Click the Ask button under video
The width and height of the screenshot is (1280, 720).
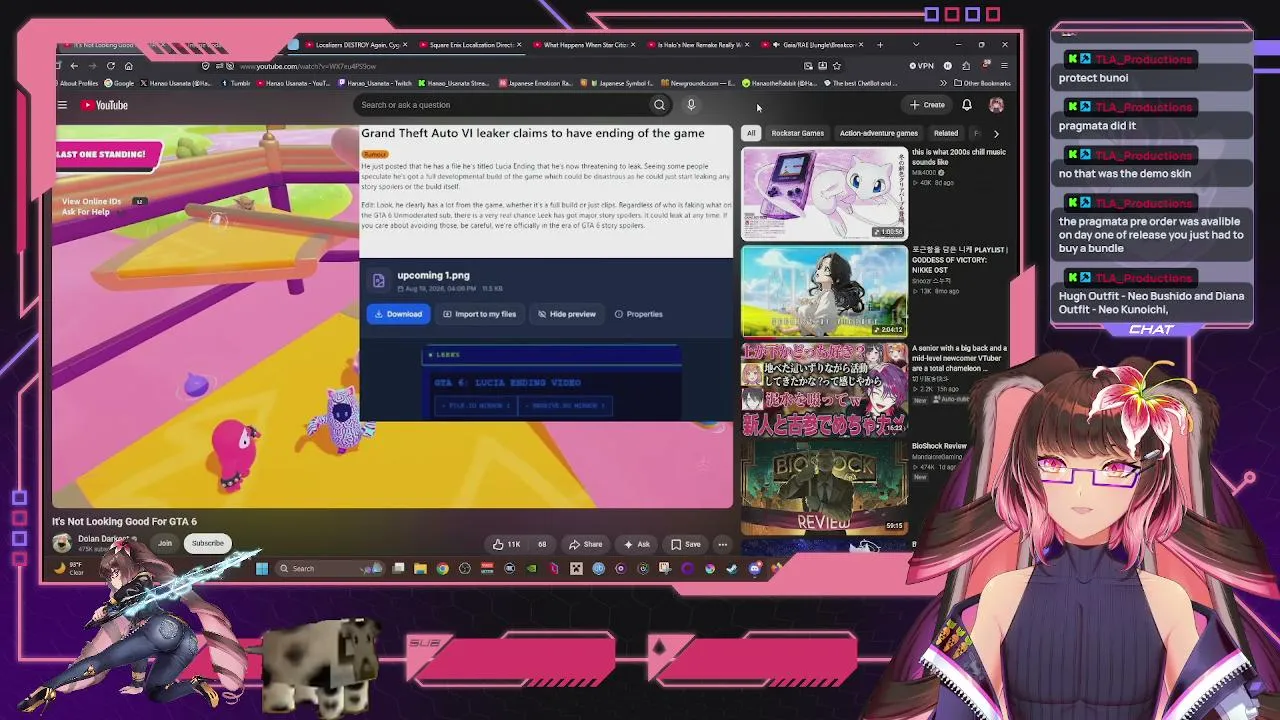point(637,544)
